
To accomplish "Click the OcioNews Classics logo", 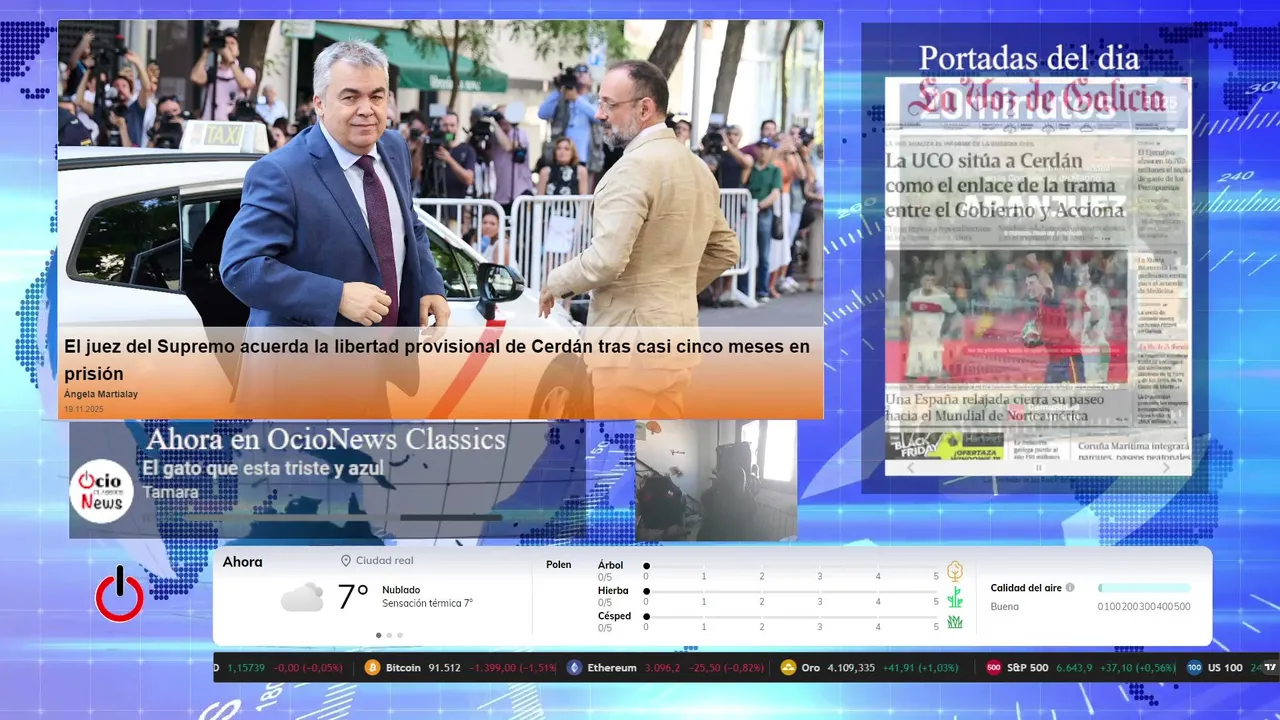I will (101, 491).
